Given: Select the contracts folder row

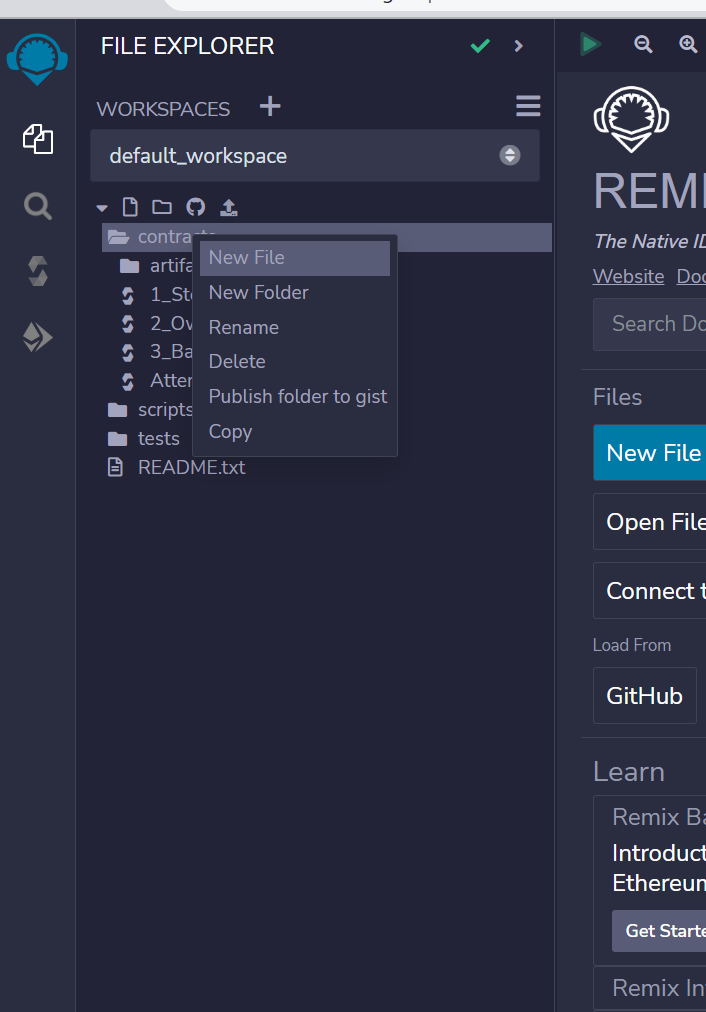Looking at the screenshot, I should pos(327,237).
